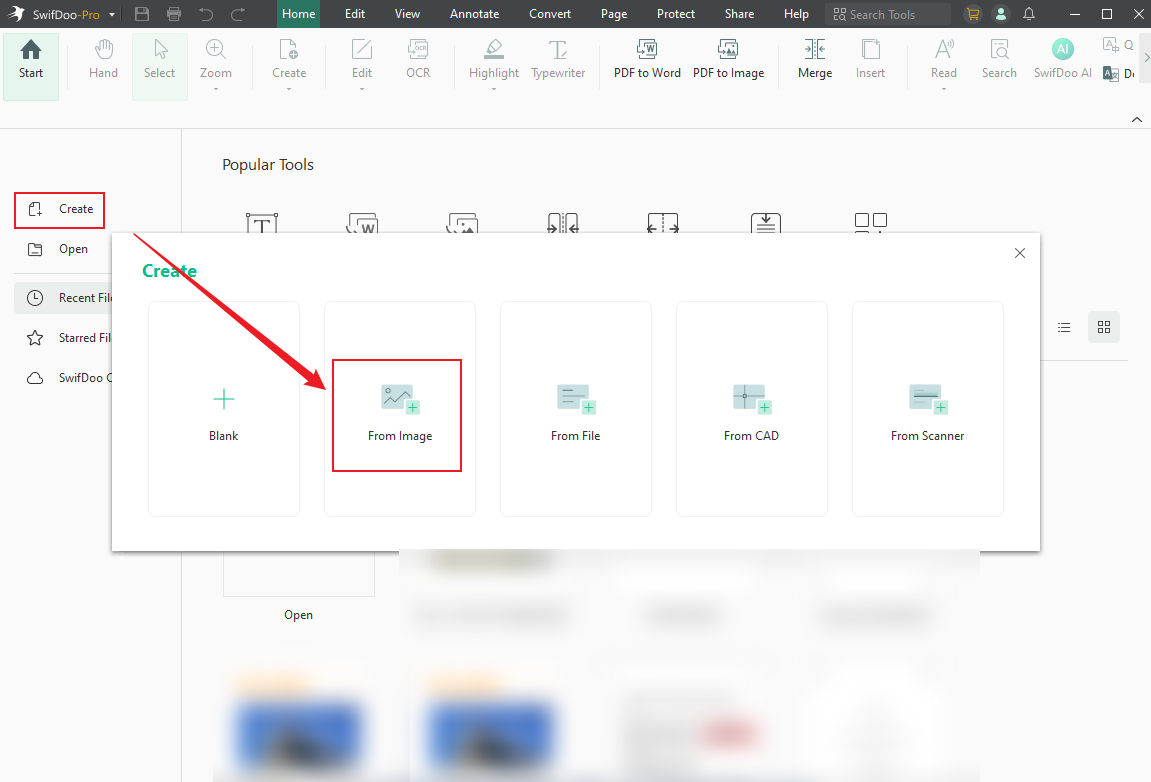This screenshot has height=782, width=1151.
Task: Click in the Search Tools field
Action: [888, 13]
